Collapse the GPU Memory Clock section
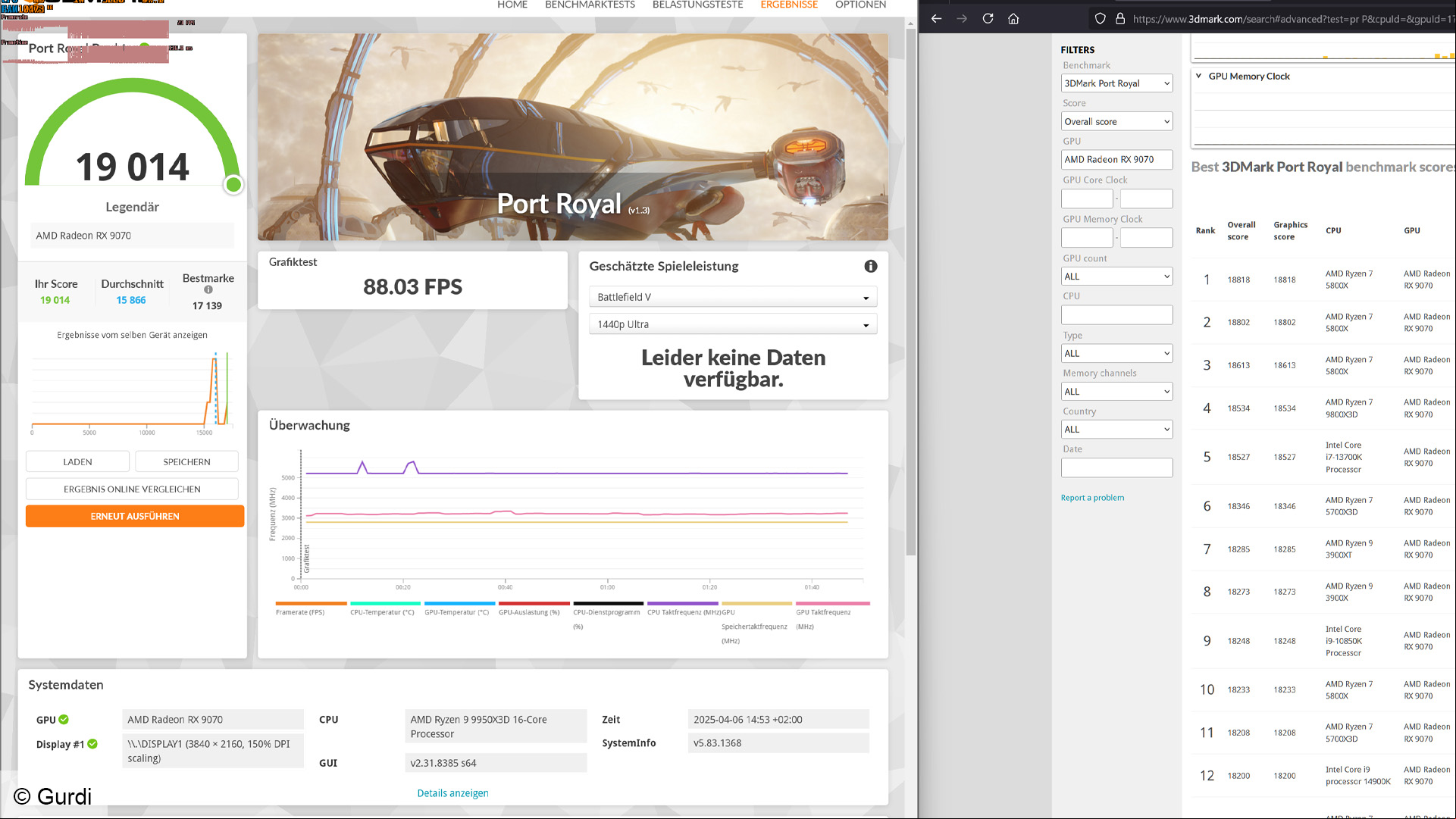This screenshot has height=819, width=1456. click(1199, 76)
